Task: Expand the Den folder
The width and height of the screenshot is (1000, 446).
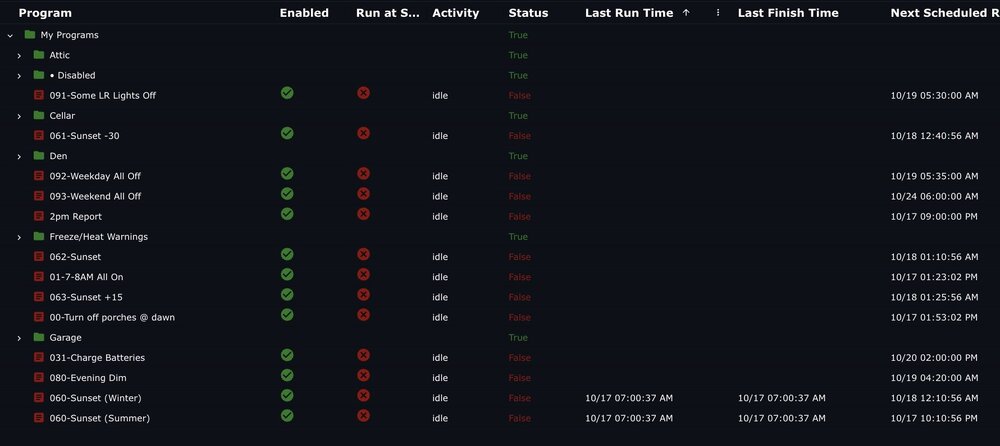Action: point(18,156)
